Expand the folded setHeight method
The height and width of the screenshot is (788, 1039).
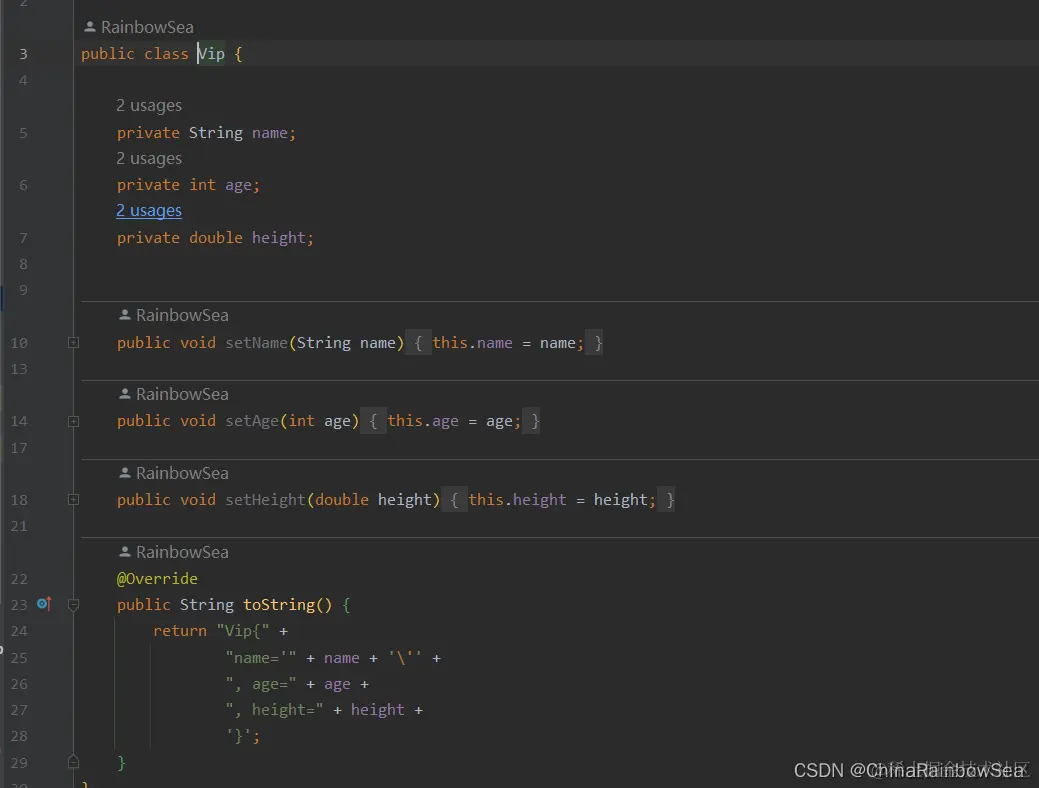74,500
